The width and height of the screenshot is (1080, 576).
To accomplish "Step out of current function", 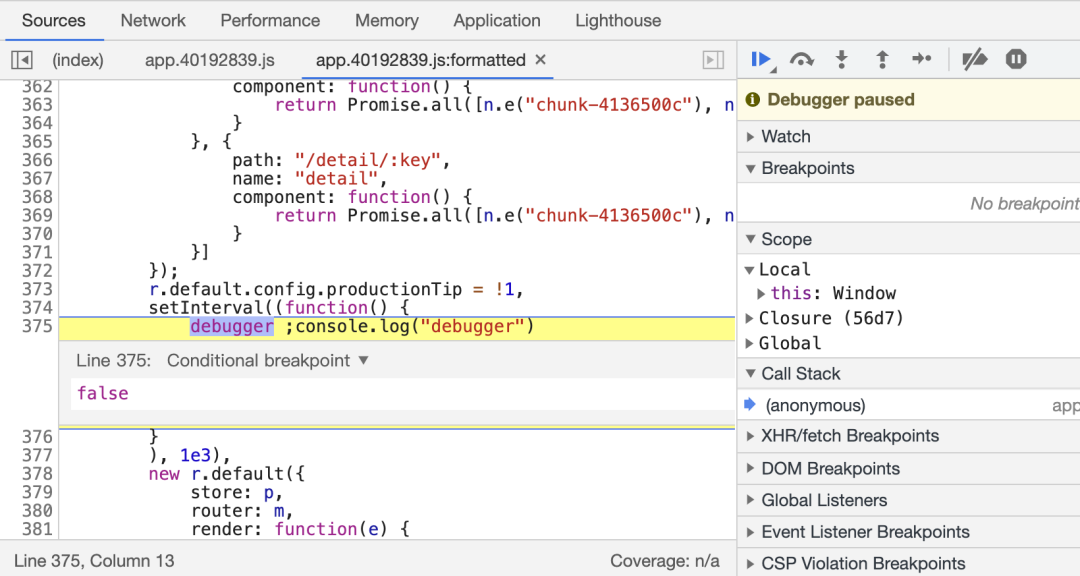I will point(882,60).
